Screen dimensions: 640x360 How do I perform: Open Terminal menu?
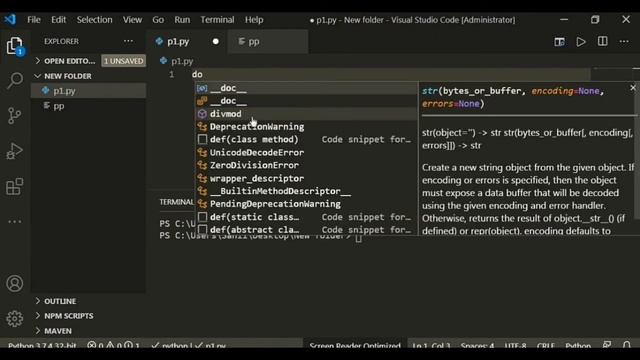[217, 20]
